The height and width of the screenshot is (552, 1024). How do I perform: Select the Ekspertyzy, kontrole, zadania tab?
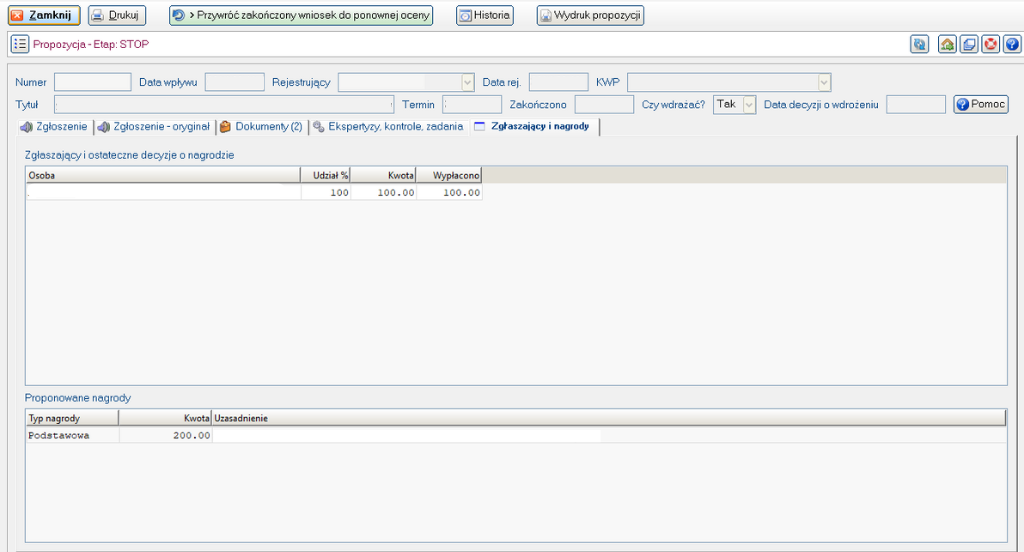pyautogui.click(x=388, y=127)
